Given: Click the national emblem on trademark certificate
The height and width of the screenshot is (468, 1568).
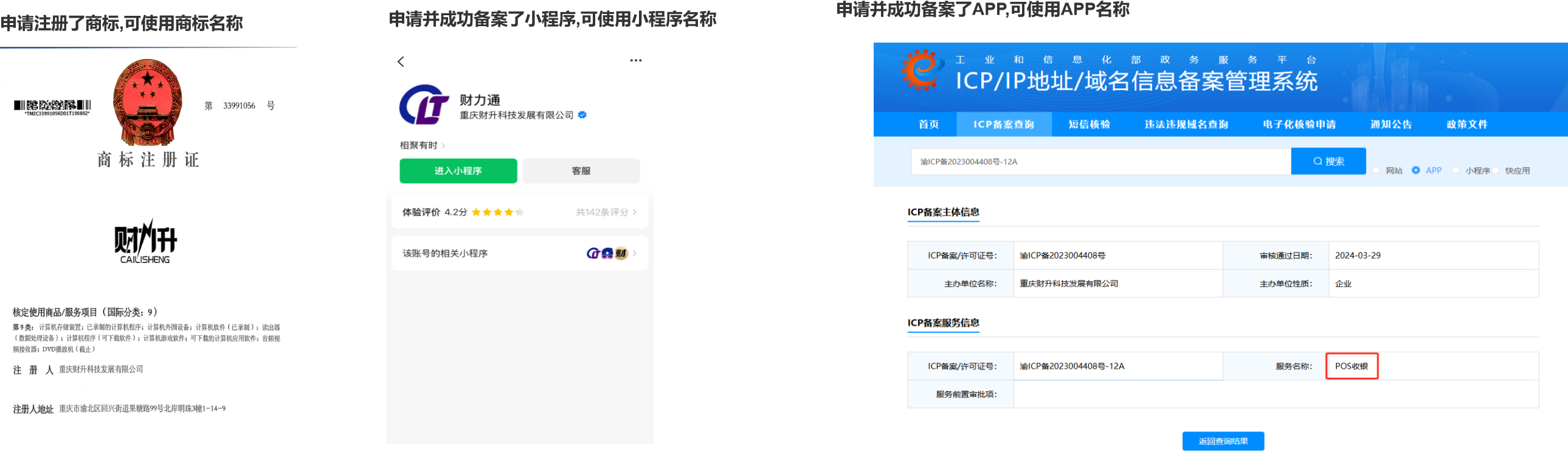Looking at the screenshot, I should 147,102.
